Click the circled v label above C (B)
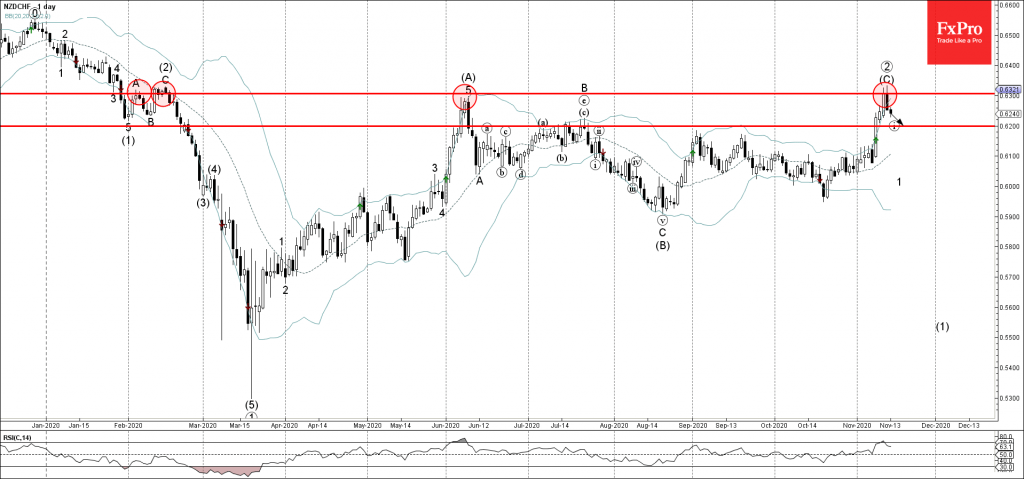The width and height of the screenshot is (1024, 479). [x=661, y=220]
